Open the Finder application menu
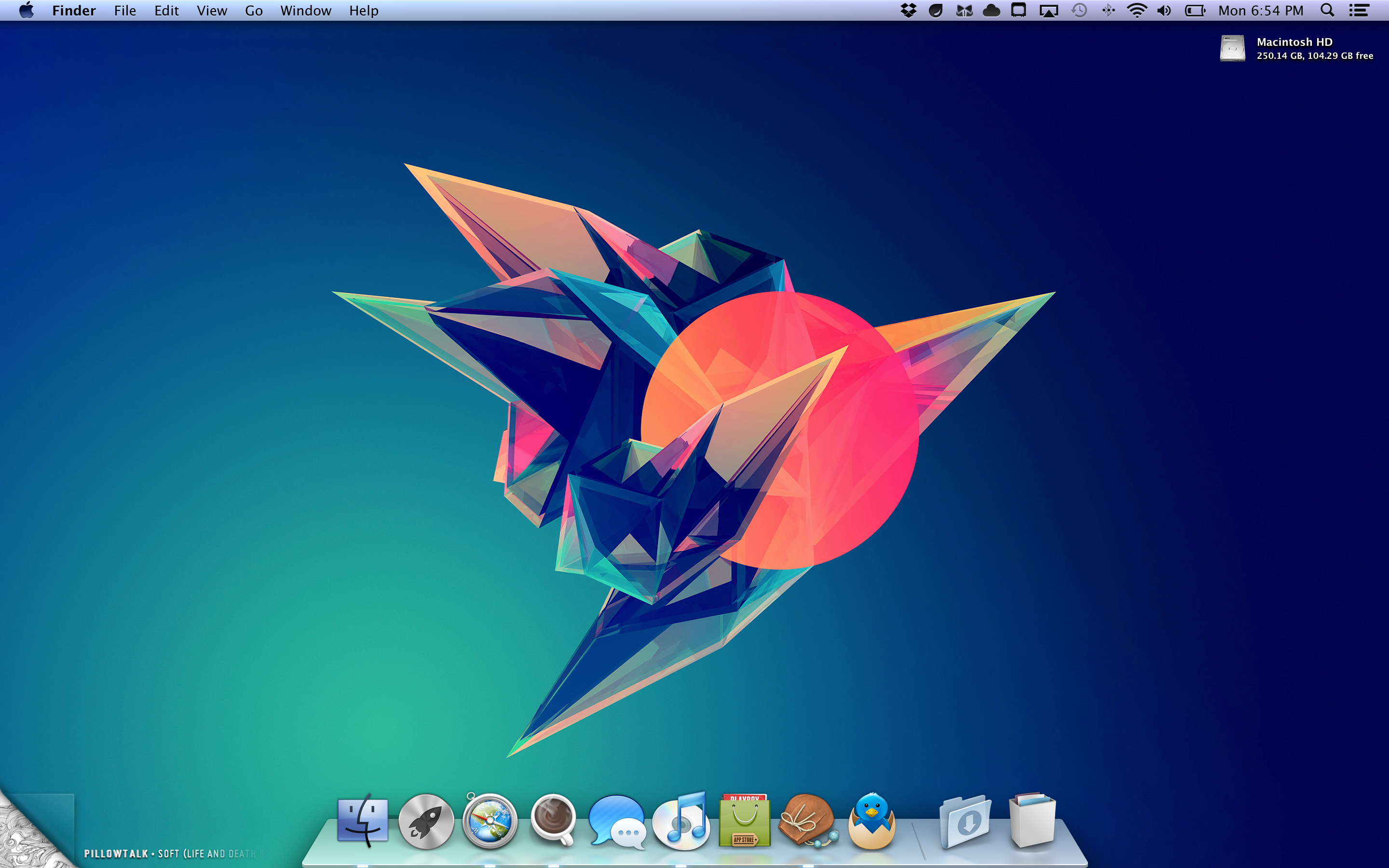 [73, 10]
